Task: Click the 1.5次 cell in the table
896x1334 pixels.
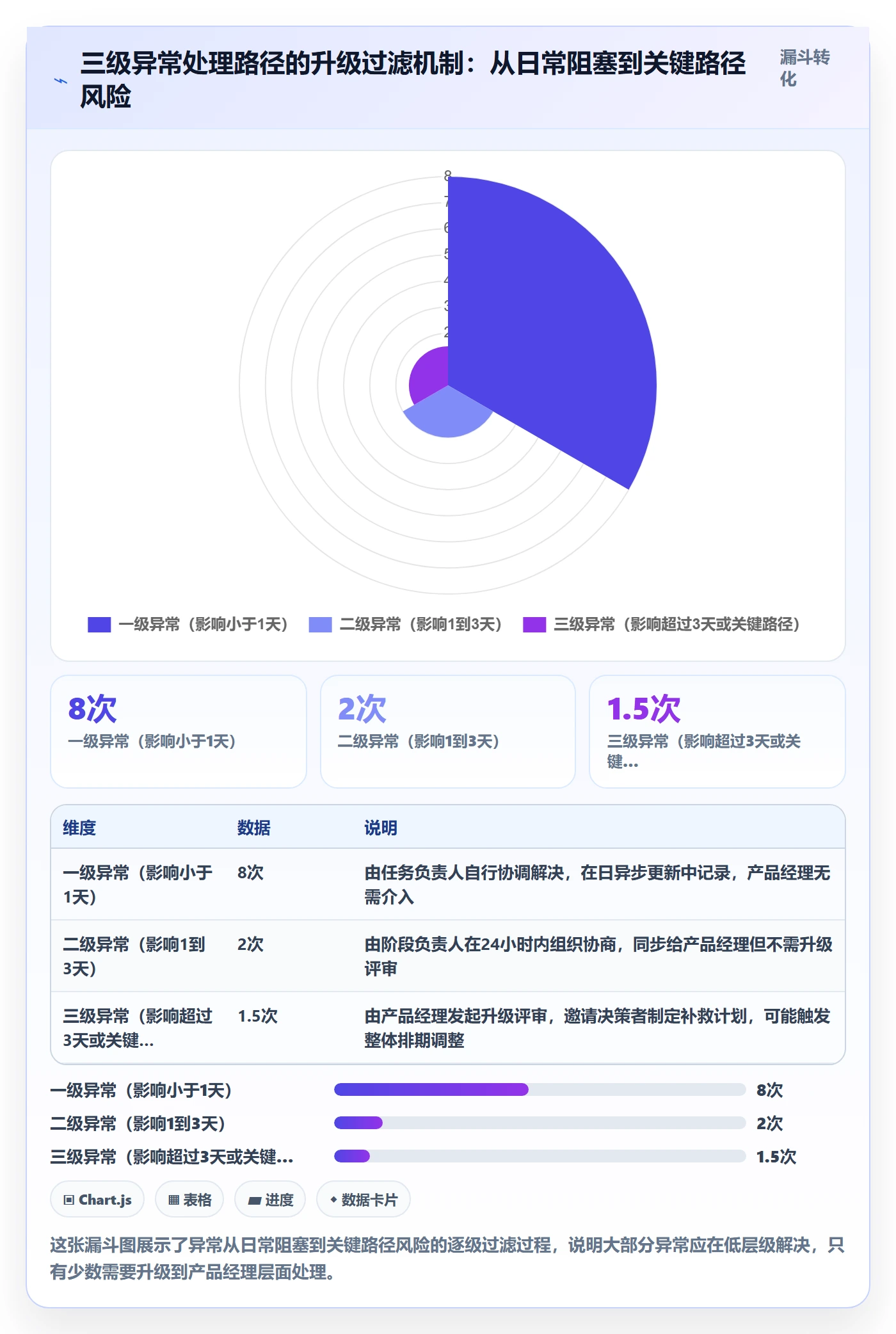Action: tap(258, 1016)
